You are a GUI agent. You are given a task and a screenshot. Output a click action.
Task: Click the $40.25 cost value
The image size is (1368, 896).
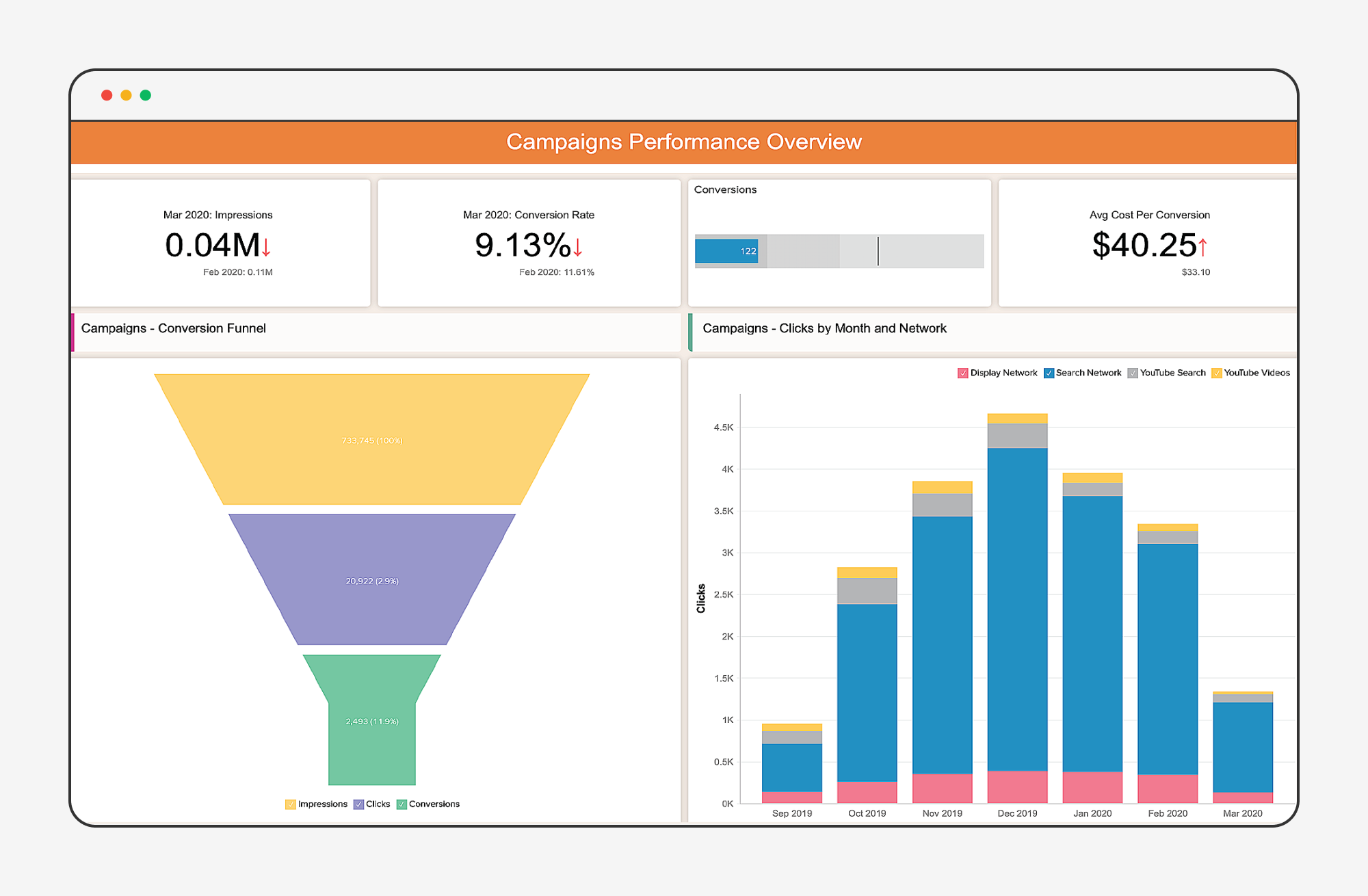pos(1144,245)
